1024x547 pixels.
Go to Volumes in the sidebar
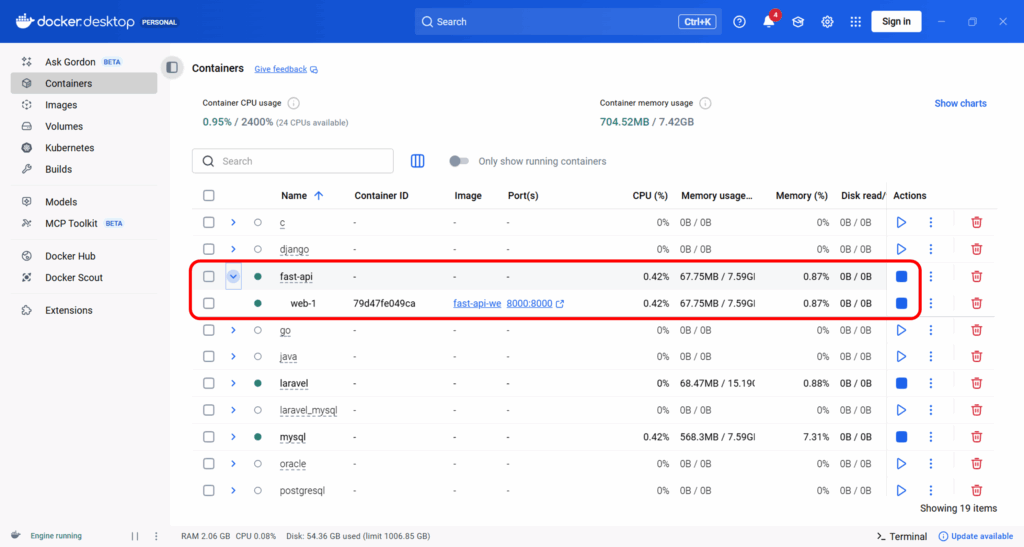point(64,127)
